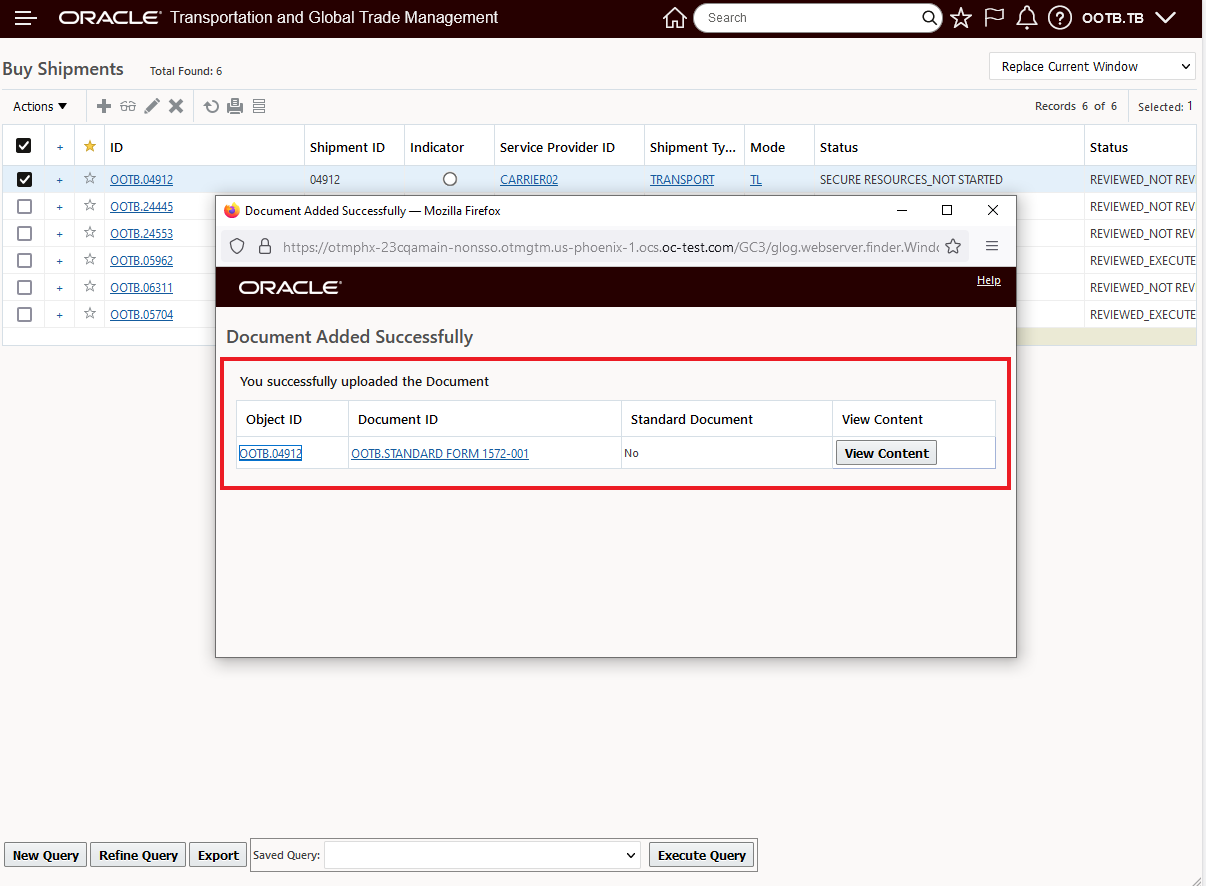Sort by Shipment Type column header

(x=693, y=147)
